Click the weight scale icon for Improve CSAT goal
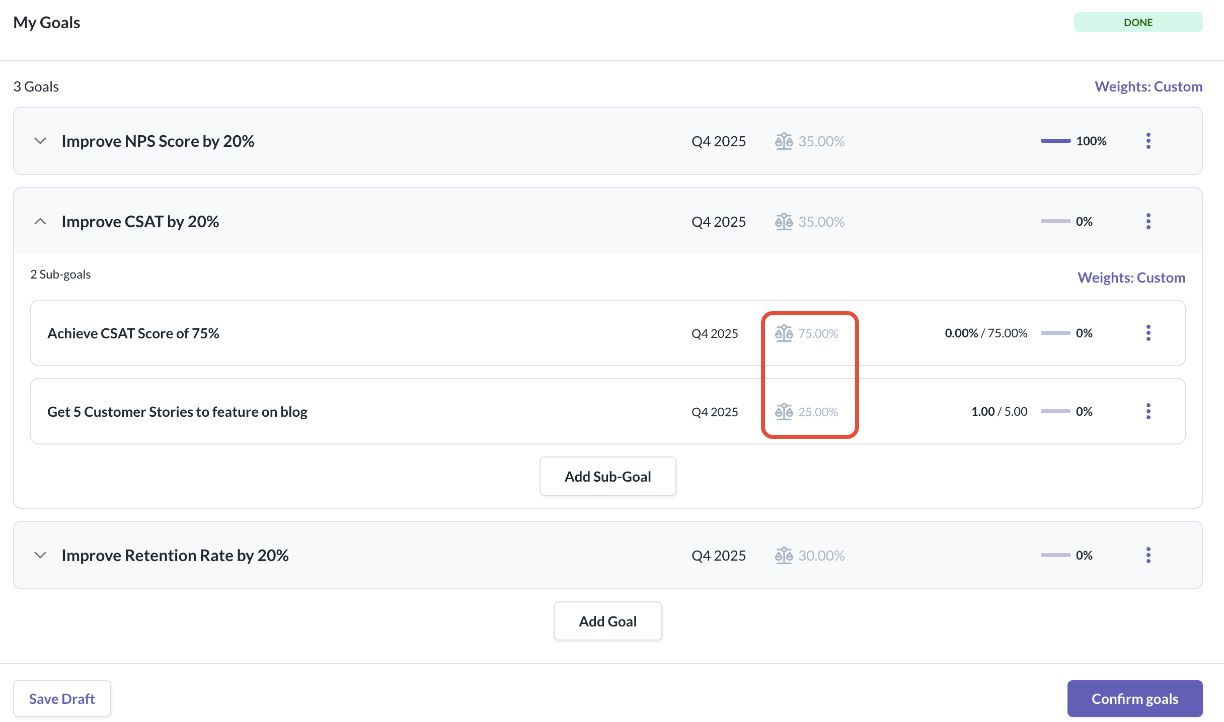 [x=784, y=221]
